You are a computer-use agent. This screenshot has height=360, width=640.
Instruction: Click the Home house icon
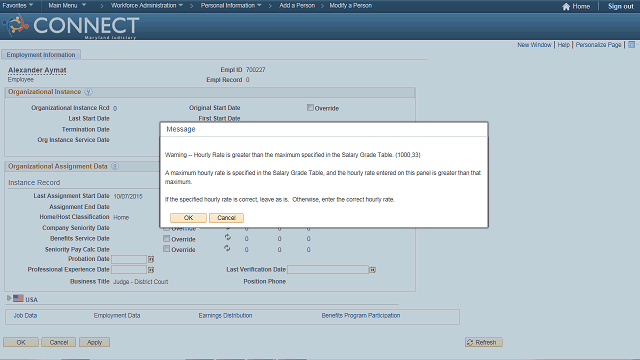[566, 6]
